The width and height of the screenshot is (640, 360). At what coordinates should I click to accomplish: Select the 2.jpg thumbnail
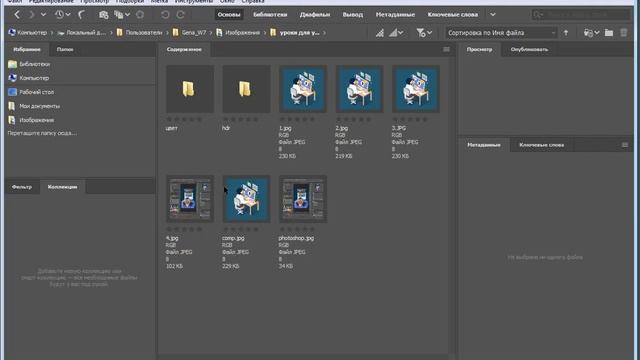pyautogui.click(x=359, y=89)
